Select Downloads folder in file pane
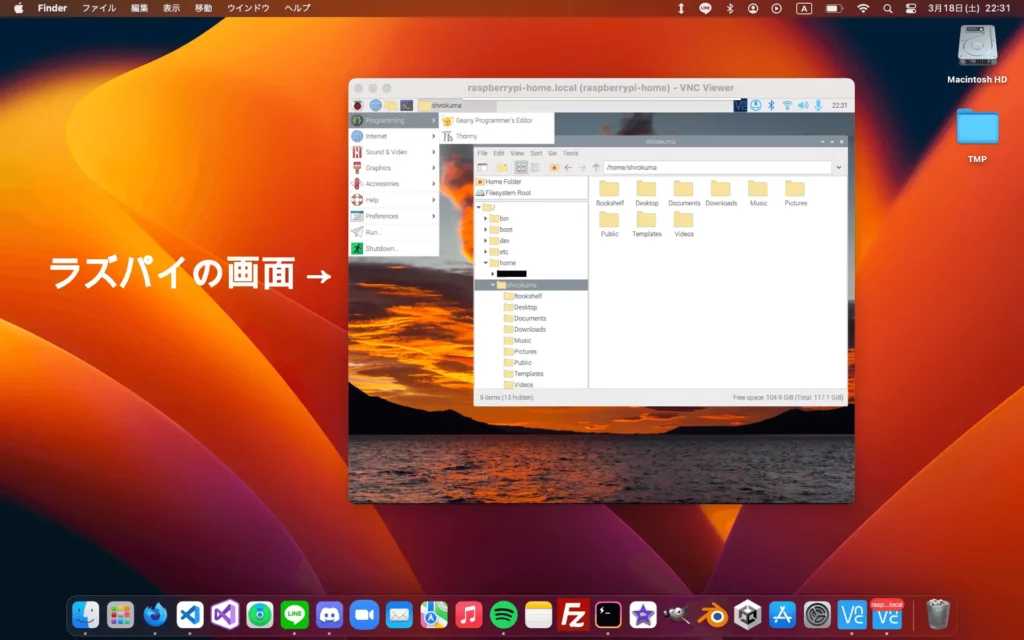 (721, 193)
